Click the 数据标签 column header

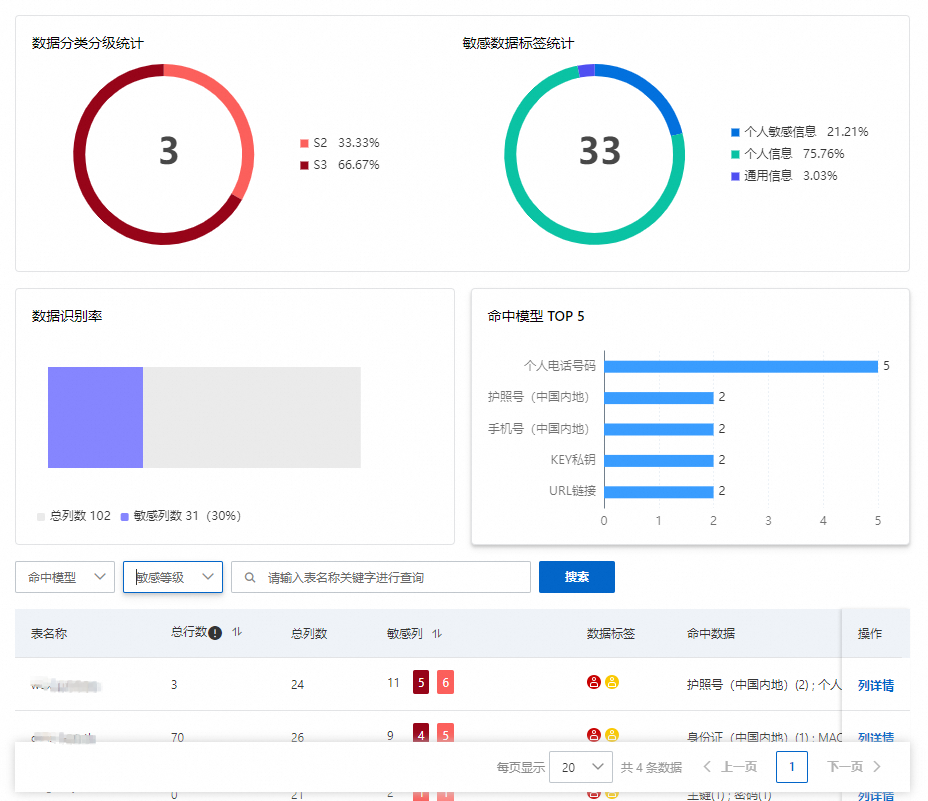coord(611,633)
